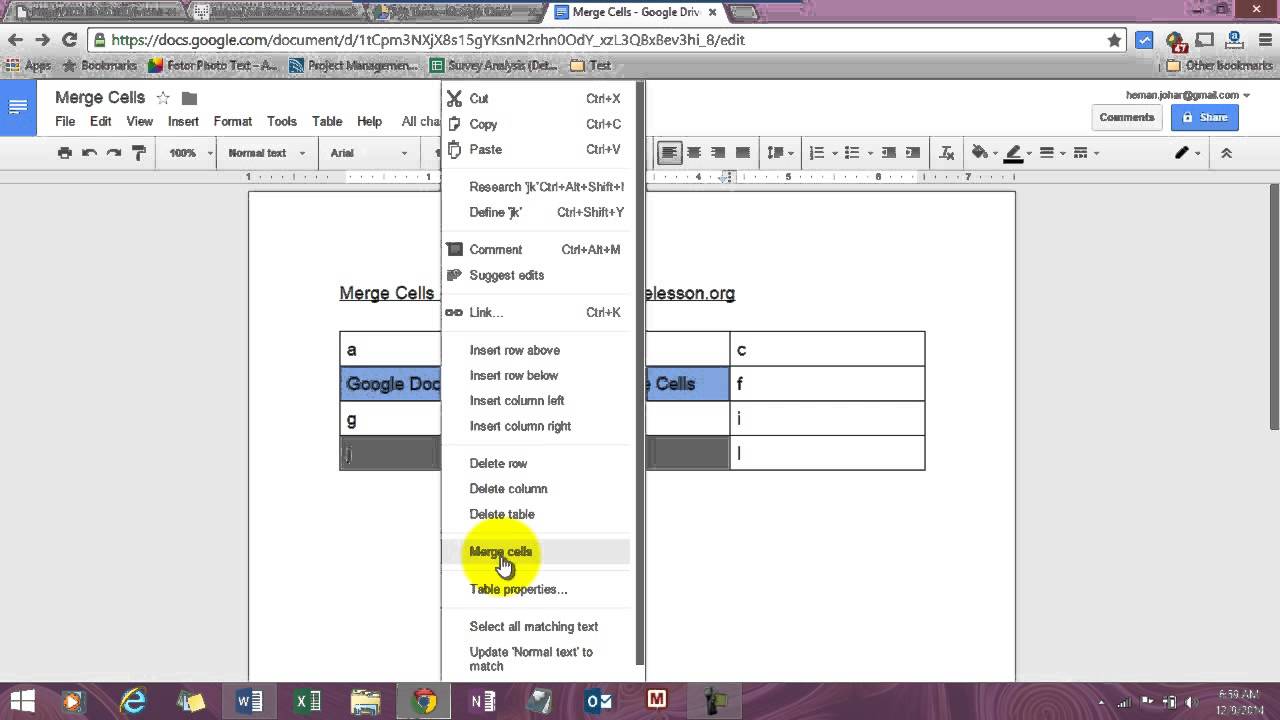
Task: Select Insert column right
Action: [x=536, y=426]
